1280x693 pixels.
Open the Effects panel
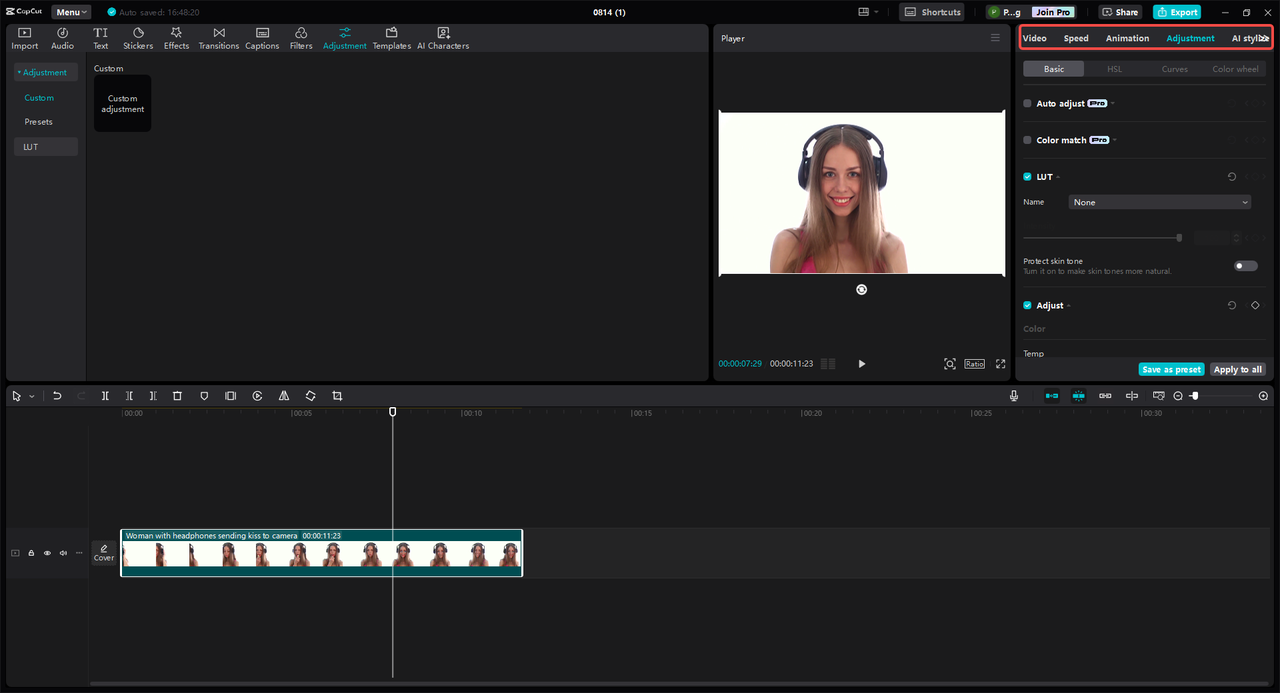coord(177,38)
